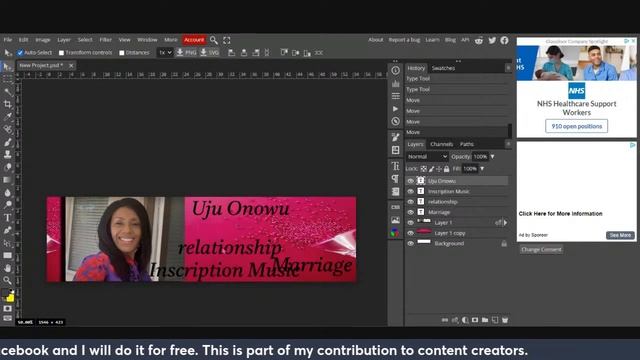Toggle fullscreen mode icon
The image size is (640, 360).
pos(227,40)
